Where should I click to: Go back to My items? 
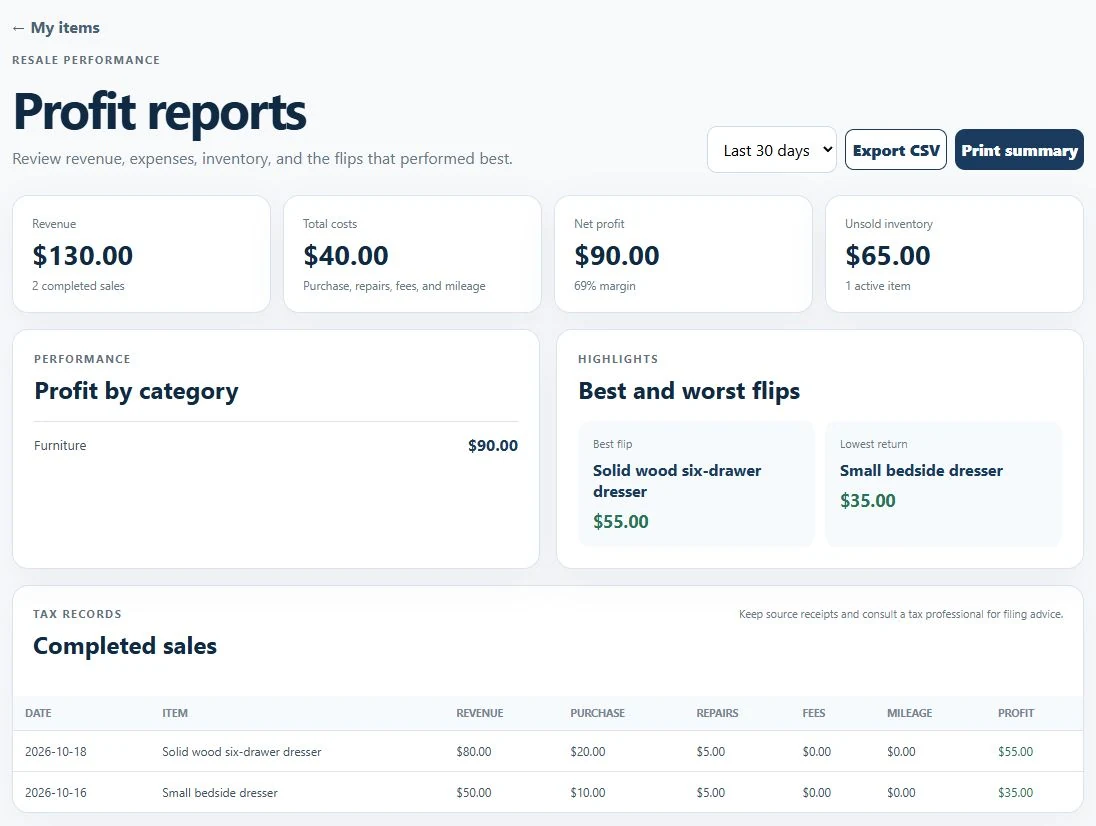click(56, 28)
